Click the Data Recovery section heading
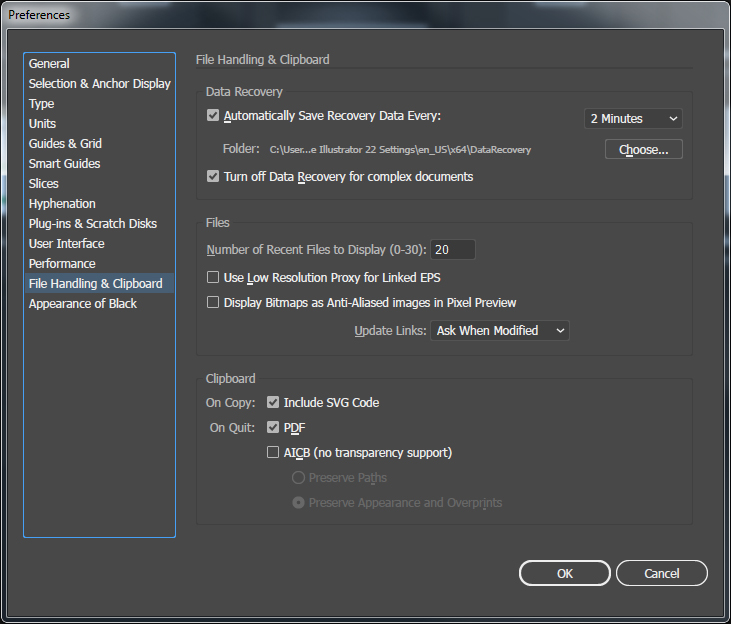The image size is (731, 624). tap(244, 92)
